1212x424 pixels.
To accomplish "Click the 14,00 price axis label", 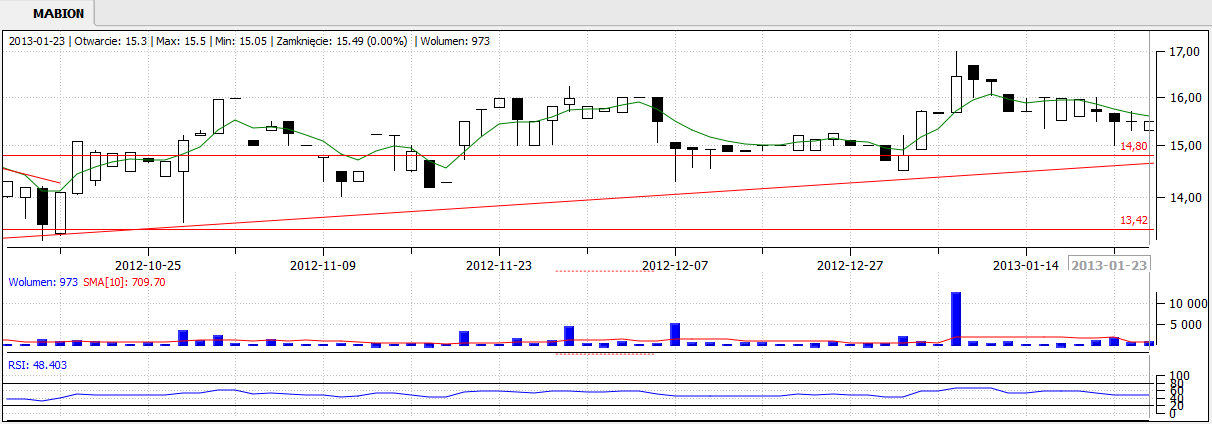I will (x=1184, y=198).
